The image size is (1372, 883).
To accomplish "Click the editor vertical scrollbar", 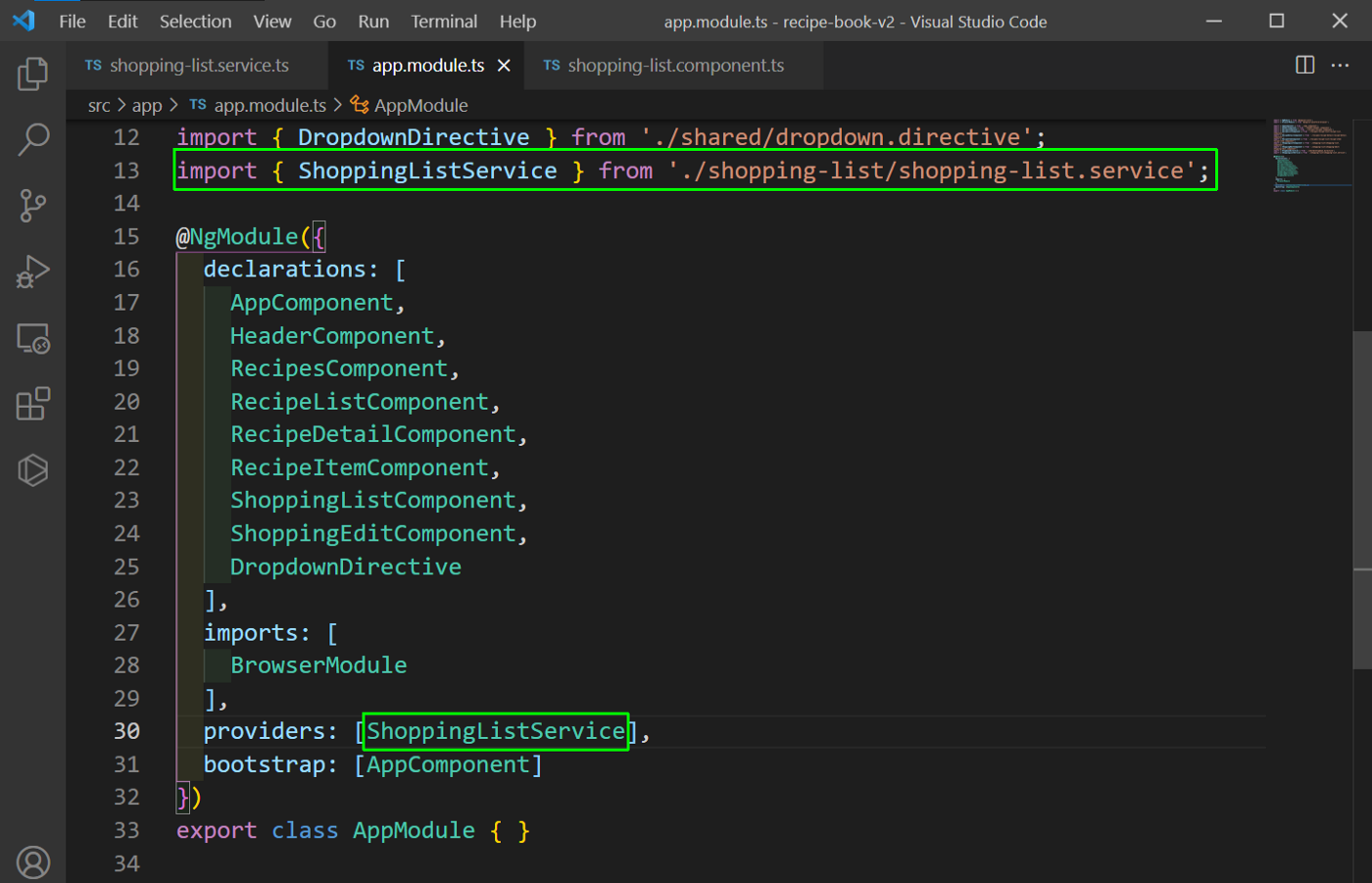I will coord(1362,500).
